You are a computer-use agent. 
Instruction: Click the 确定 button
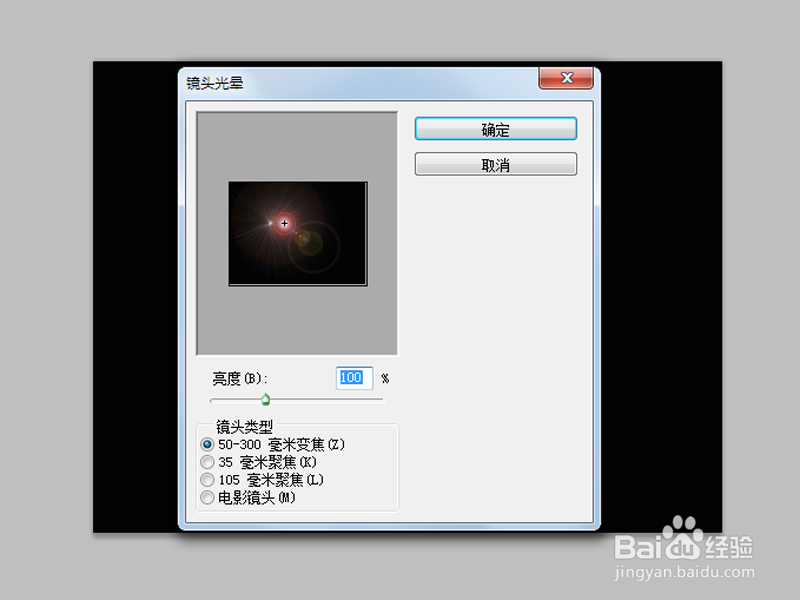tap(495, 129)
